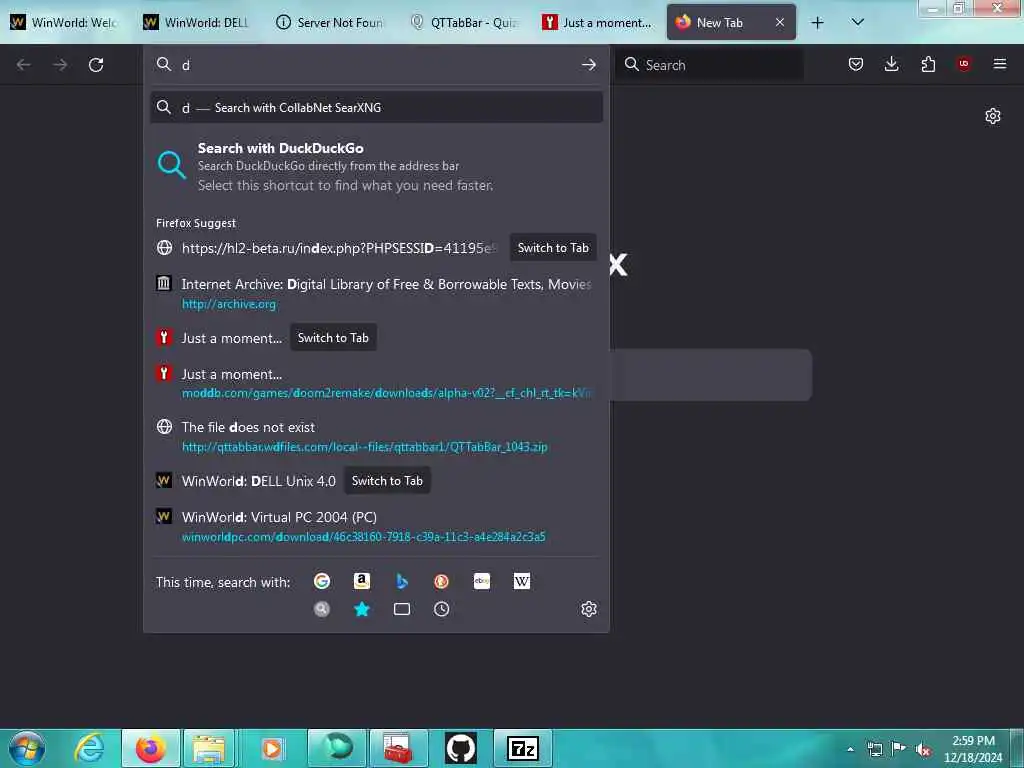Screen dimensions: 1024x768
Task: Open search settings gear in dropdown
Action: click(588, 609)
